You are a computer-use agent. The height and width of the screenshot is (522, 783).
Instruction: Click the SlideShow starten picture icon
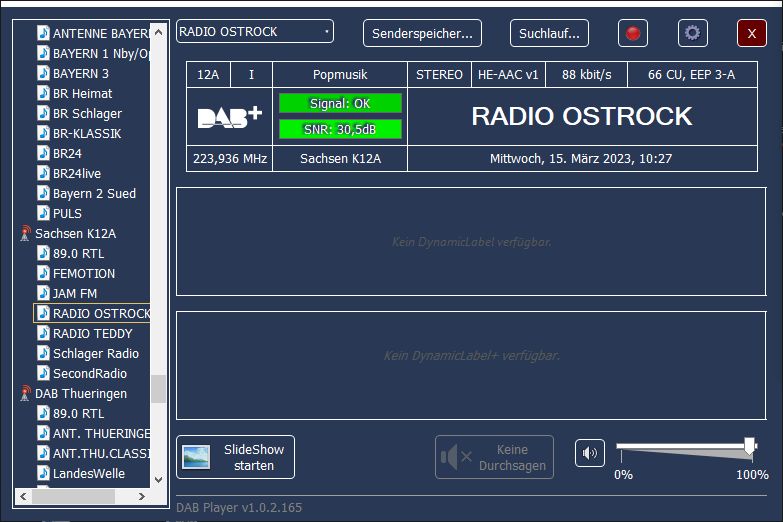pos(196,457)
